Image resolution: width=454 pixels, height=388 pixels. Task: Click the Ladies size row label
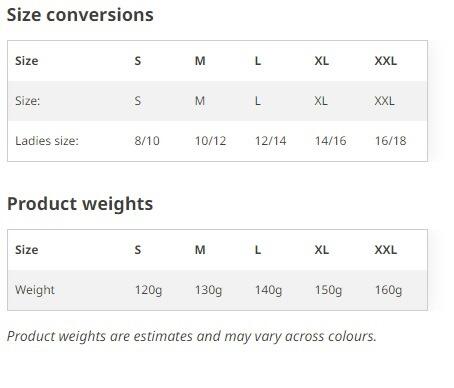pos(47,141)
